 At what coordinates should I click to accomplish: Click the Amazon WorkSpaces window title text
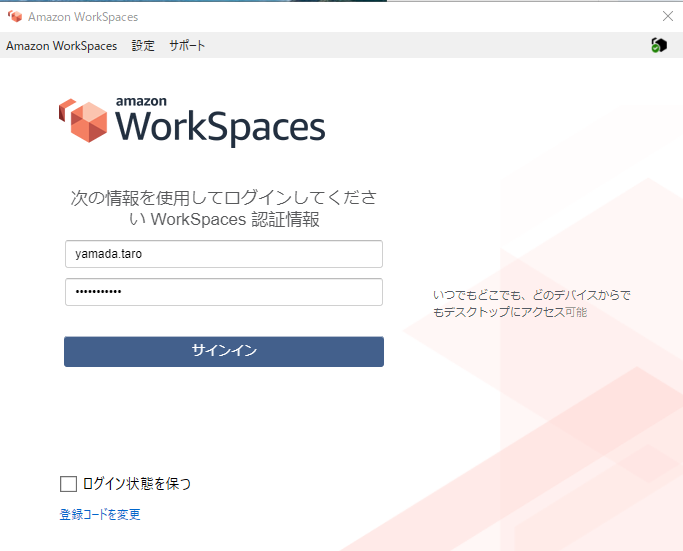click(83, 17)
